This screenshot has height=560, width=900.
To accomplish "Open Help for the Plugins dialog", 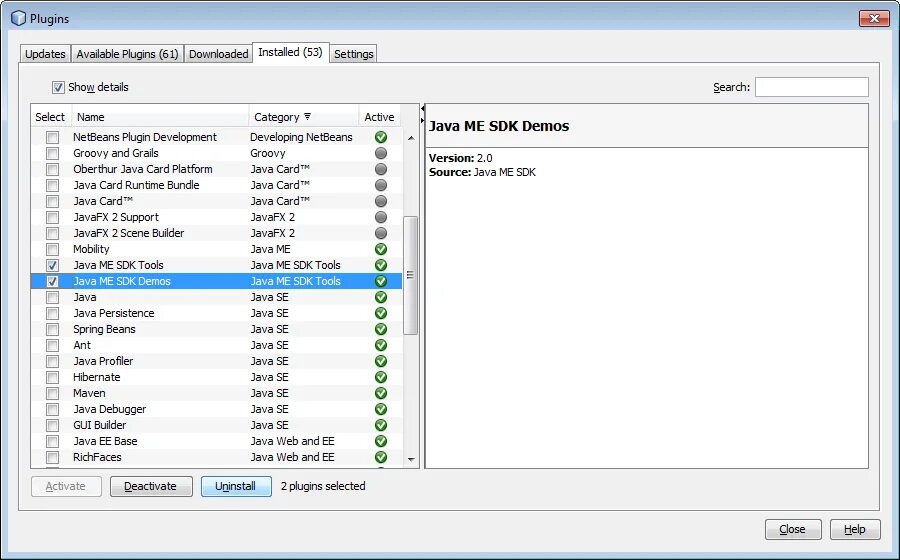I will pos(855,530).
